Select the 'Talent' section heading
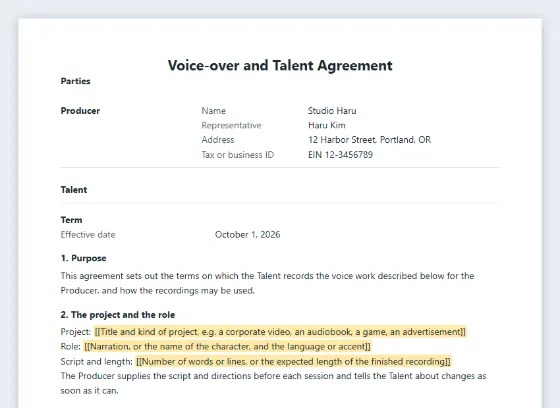This screenshot has width=560, height=408. pyautogui.click(x=74, y=190)
